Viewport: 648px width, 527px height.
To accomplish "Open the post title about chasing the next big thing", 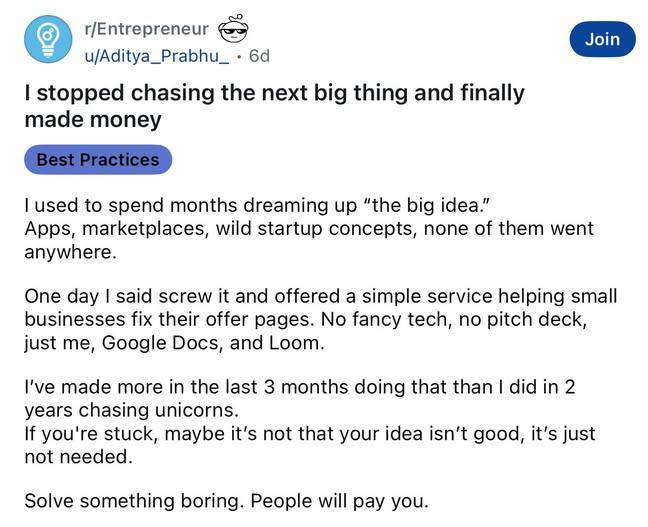I will click(x=273, y=106).
